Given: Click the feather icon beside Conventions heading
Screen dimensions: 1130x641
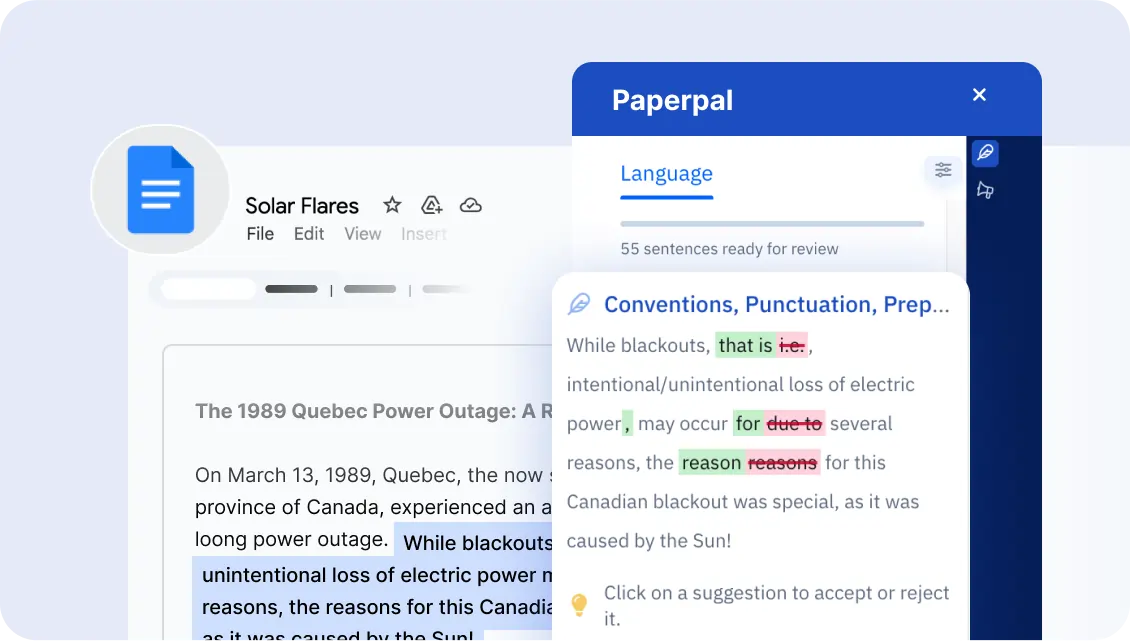Looking at the screenshot, I should point(578,304).
